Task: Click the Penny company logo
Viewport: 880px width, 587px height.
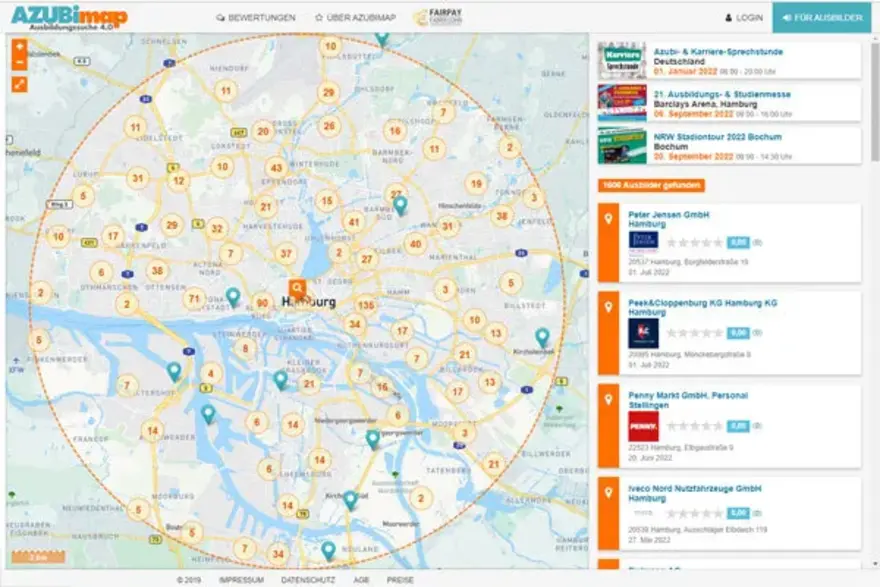Action: pyautogui.click(x=643, y=427)
